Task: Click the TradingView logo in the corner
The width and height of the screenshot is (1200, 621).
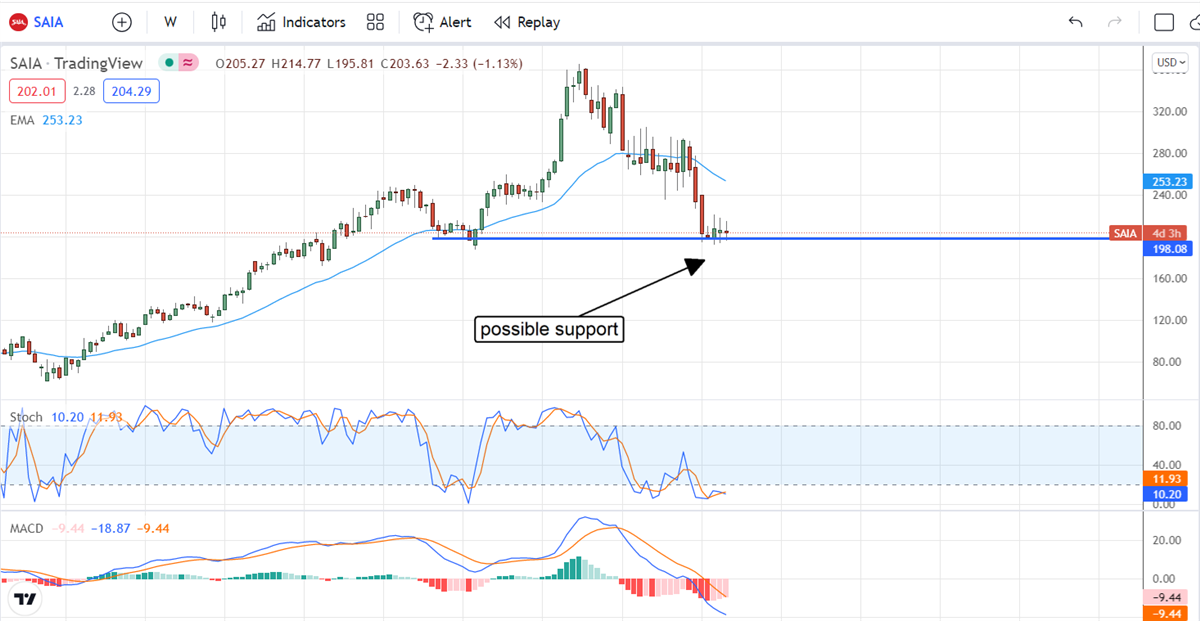Action: pyautogui.click(x=25, y=599)
